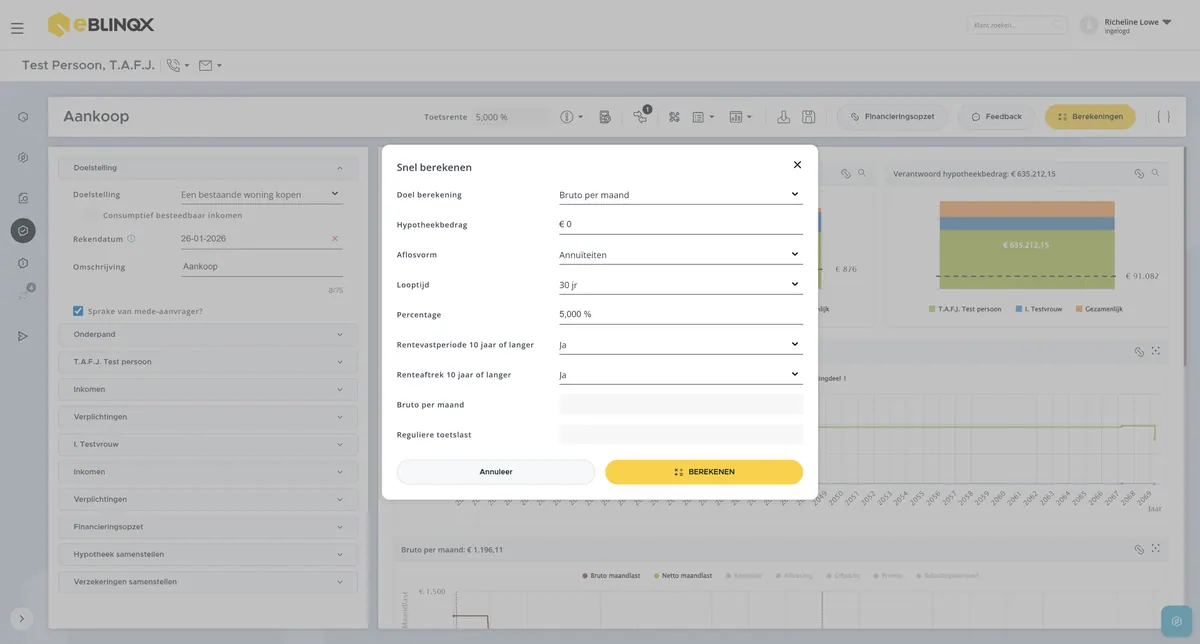Click the Financieringsopzet button in the toolbar
1200x644 pixels.
[x=893, y=117]
